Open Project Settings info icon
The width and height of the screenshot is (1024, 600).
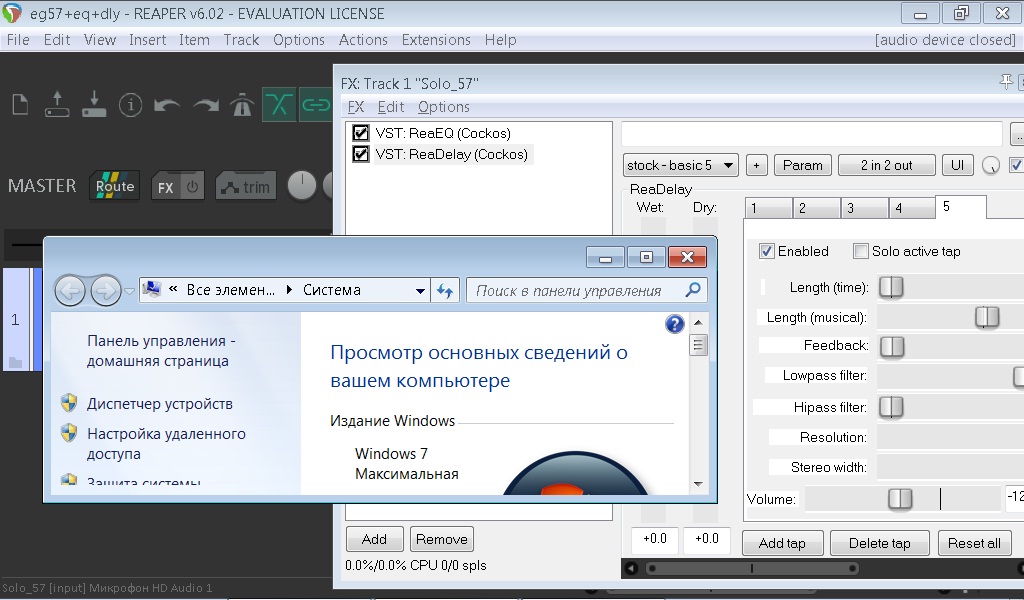point(131,105)
